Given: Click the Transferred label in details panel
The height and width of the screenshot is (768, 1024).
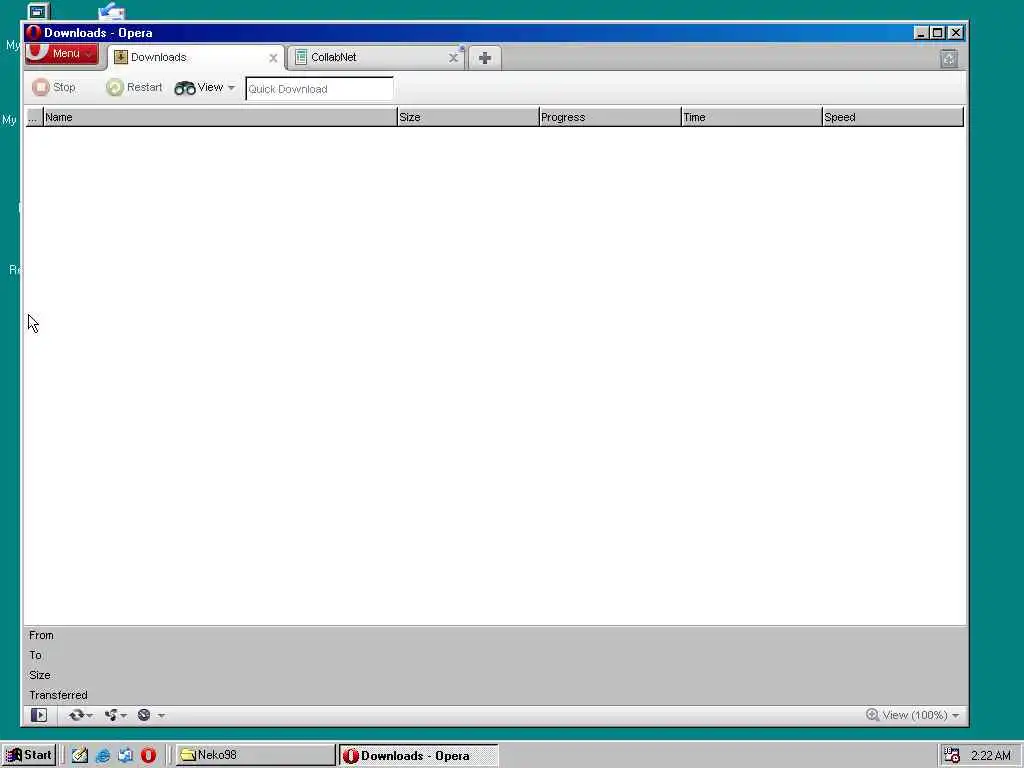Looking at the screenshot, I should 58,695.
